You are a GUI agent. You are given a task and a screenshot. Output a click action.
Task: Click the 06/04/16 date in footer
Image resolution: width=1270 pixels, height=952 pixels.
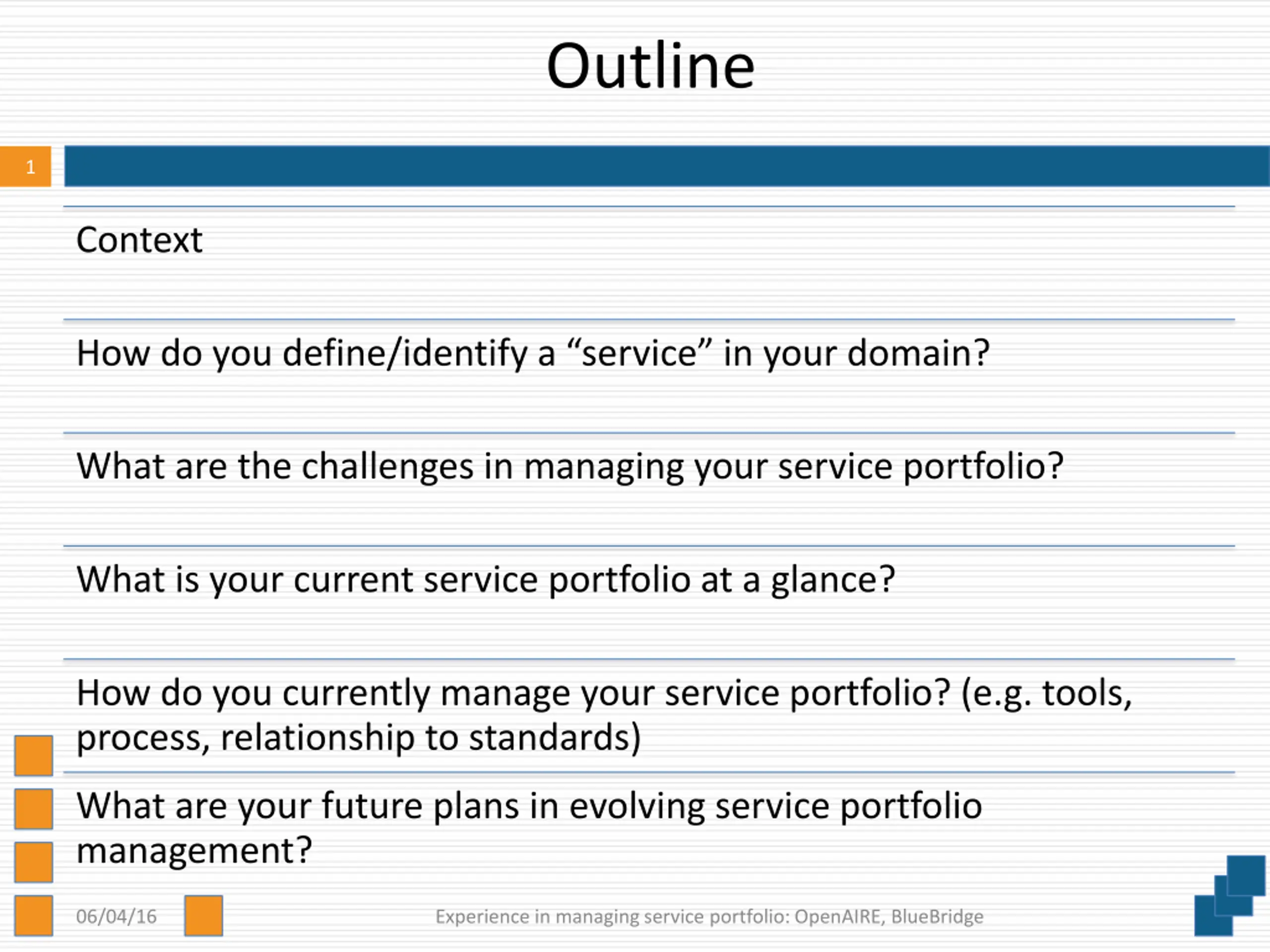[117, 916]
